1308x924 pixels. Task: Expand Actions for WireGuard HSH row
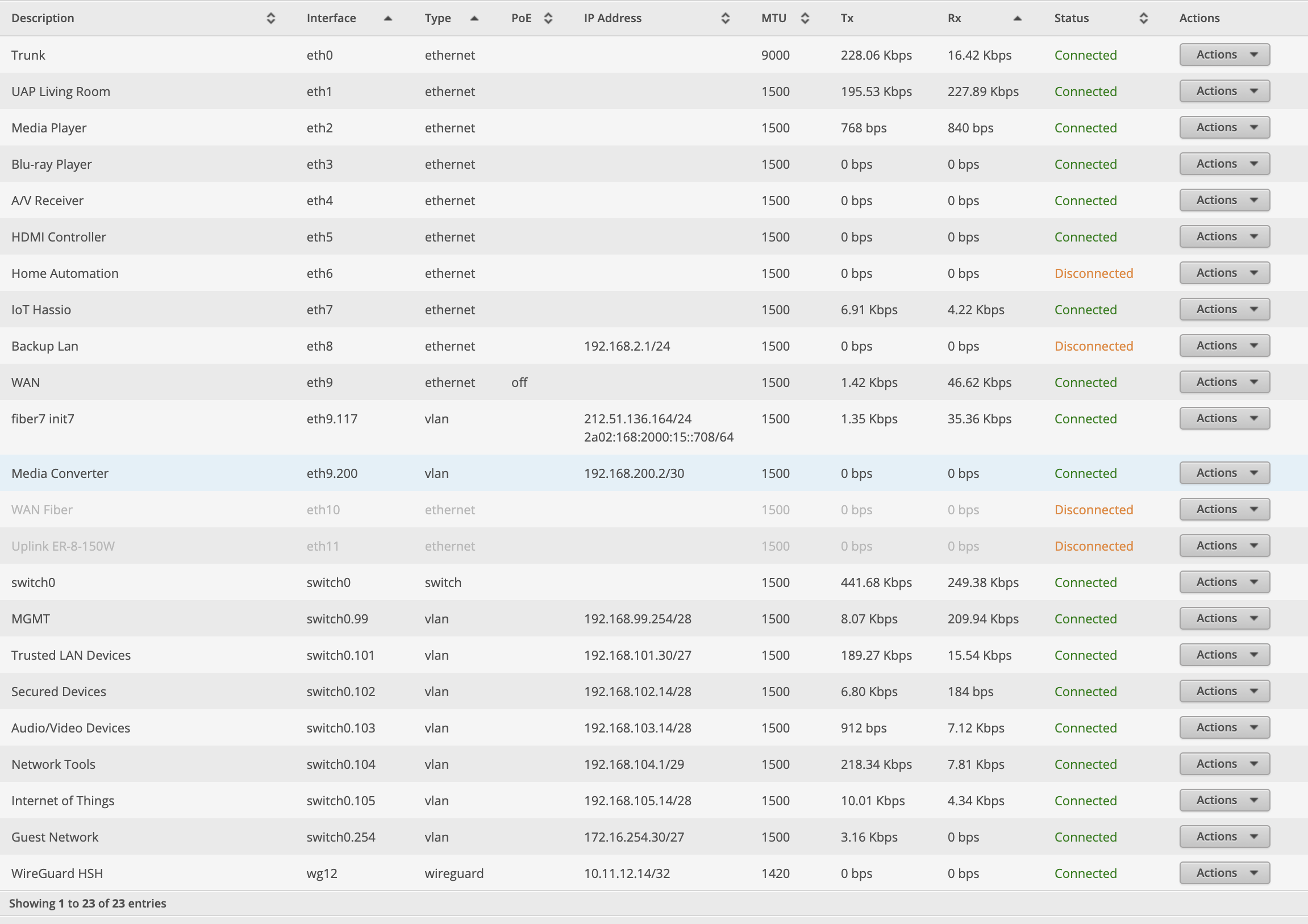click(1224, 873)
